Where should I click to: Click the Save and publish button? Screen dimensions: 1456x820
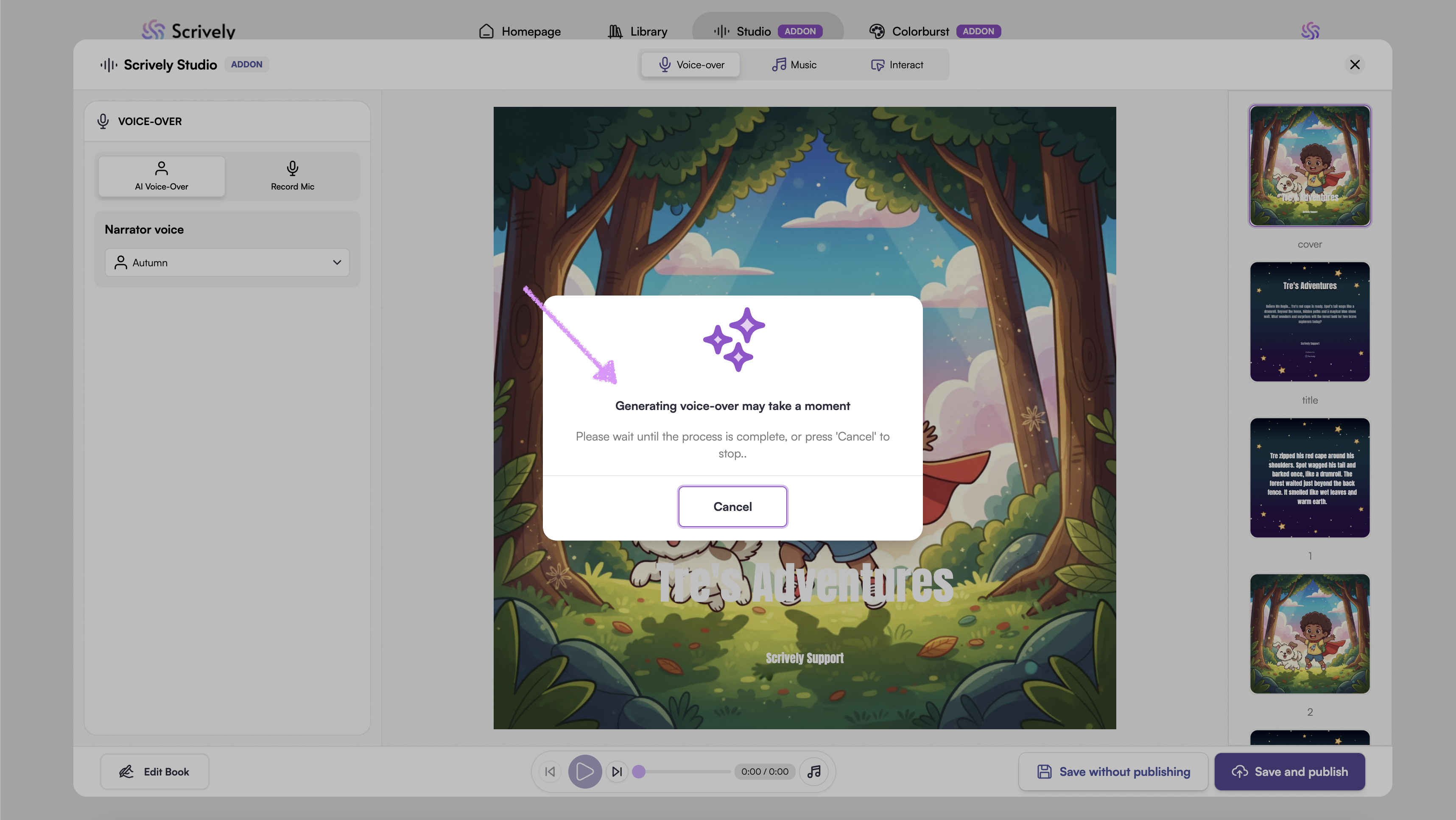tap(1289, 771)
